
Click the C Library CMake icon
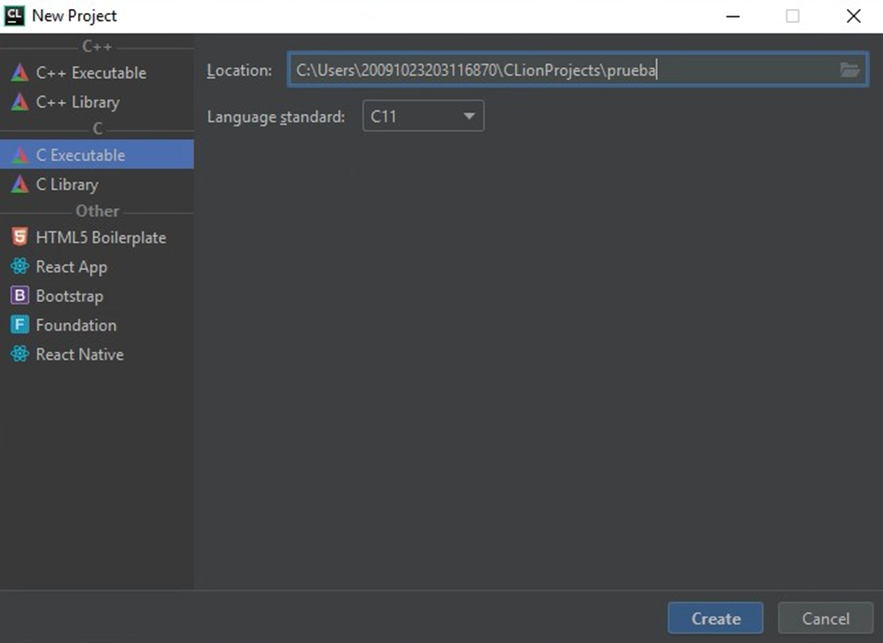20,184
